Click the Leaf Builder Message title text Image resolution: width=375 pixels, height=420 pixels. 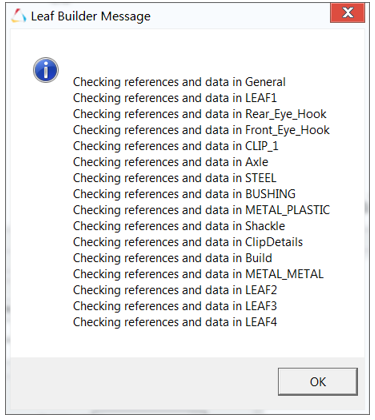91,16
